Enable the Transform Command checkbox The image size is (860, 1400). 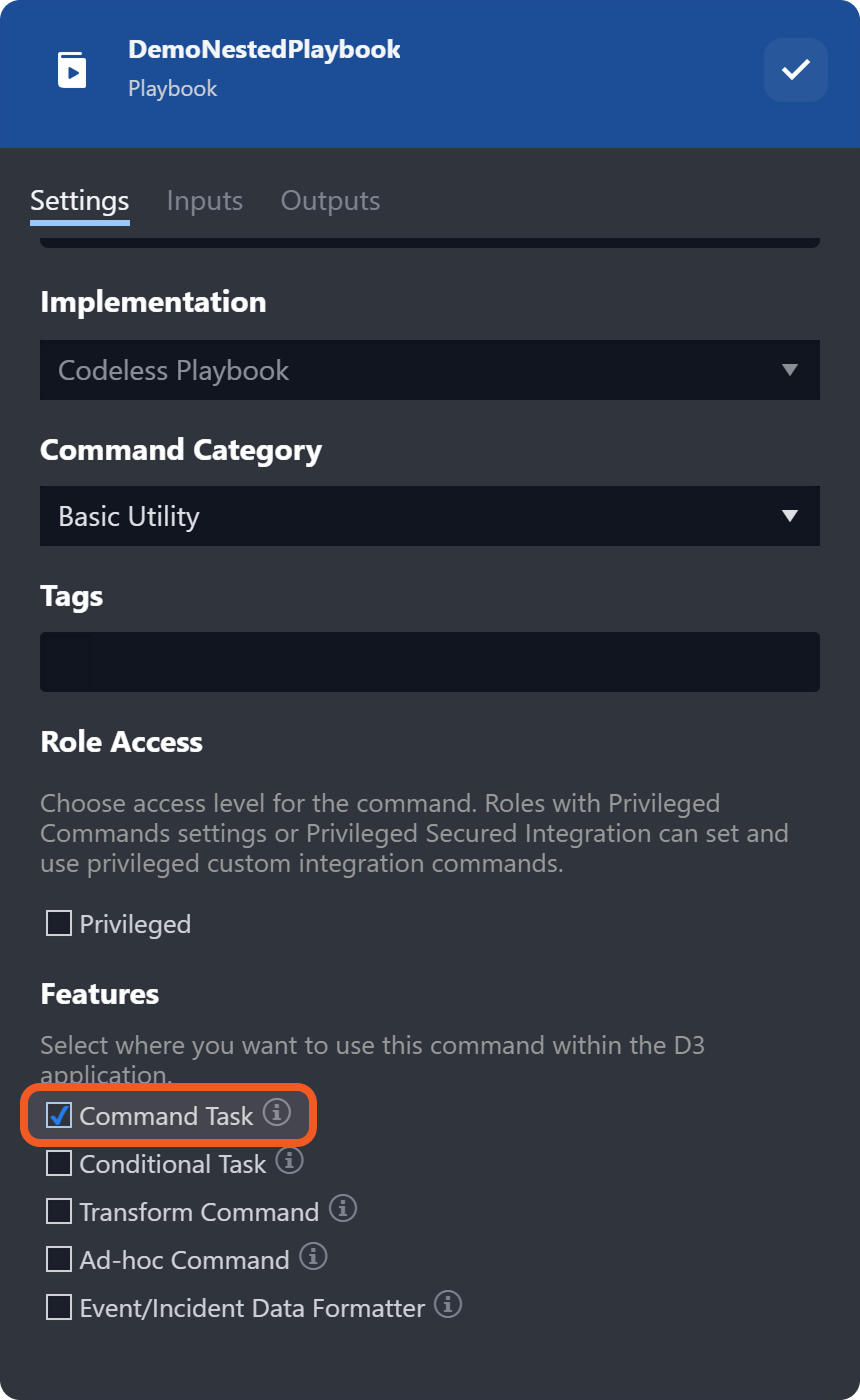pyautogui.click(x=59, y=1211)
